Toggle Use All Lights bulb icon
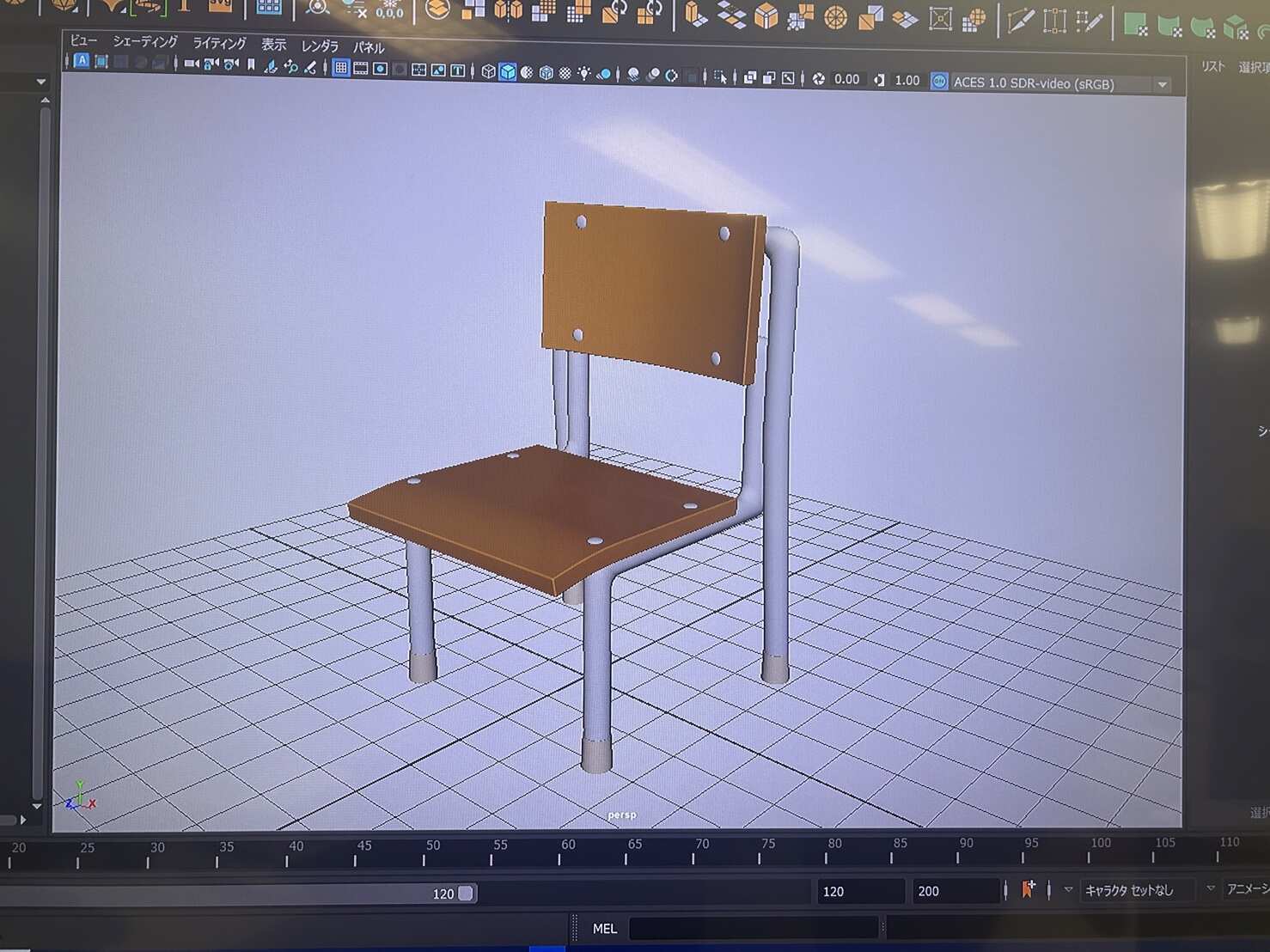This screenshot has width=1270, height=952. point(584,74)
